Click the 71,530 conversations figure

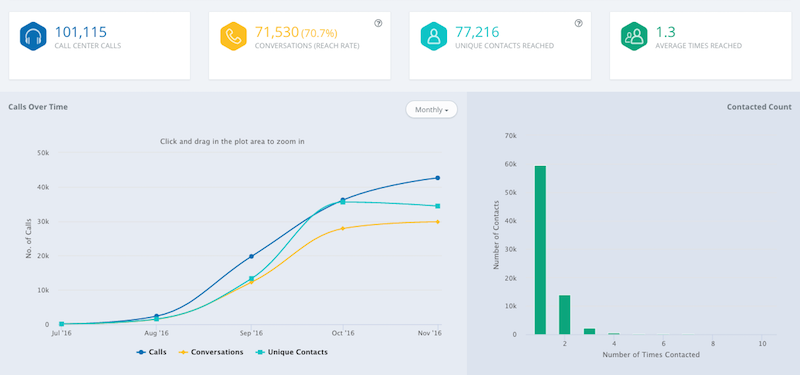(x=277, y=32)
